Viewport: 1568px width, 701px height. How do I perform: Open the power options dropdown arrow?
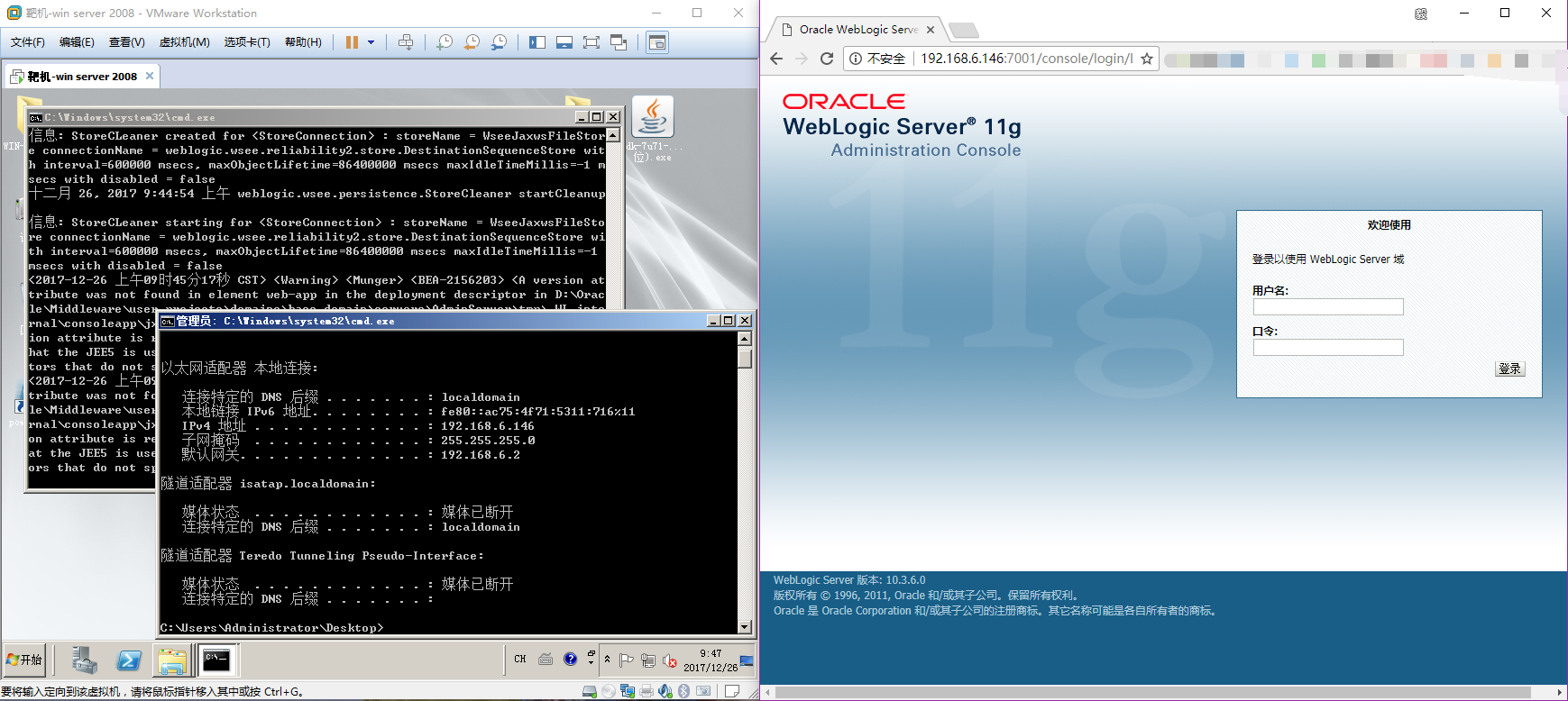371,42
